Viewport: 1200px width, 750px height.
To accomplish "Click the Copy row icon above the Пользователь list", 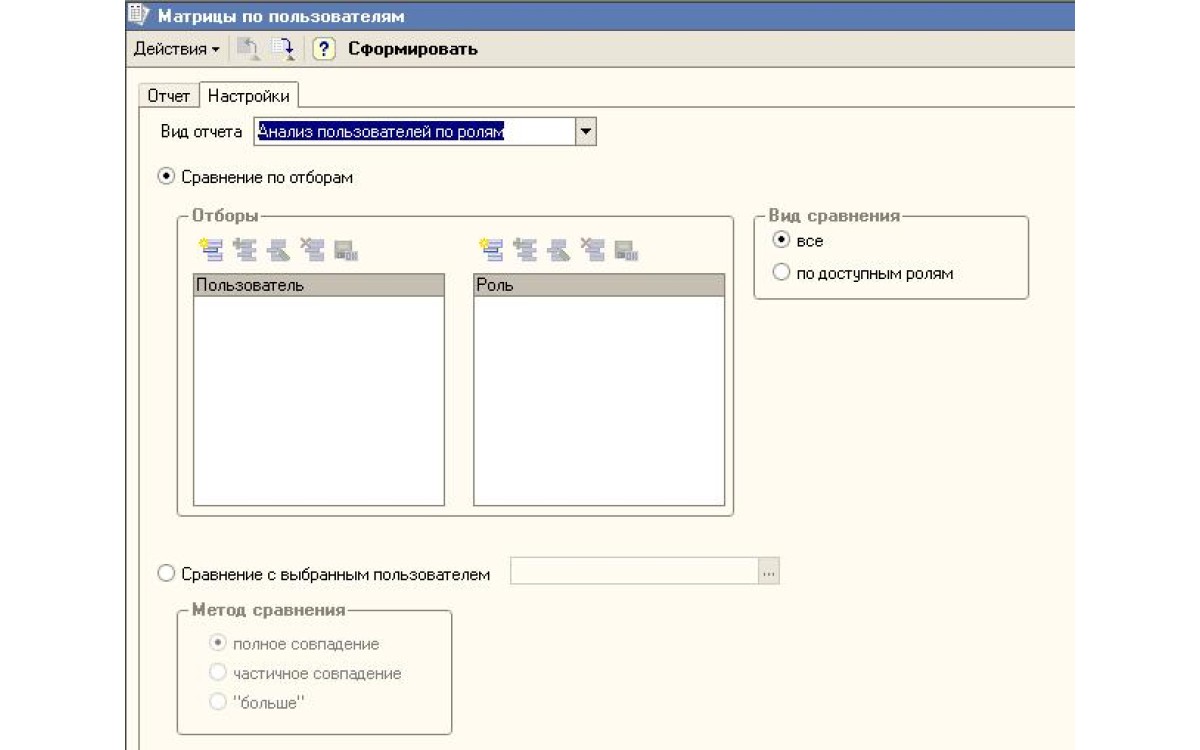I will pos(244,250).
